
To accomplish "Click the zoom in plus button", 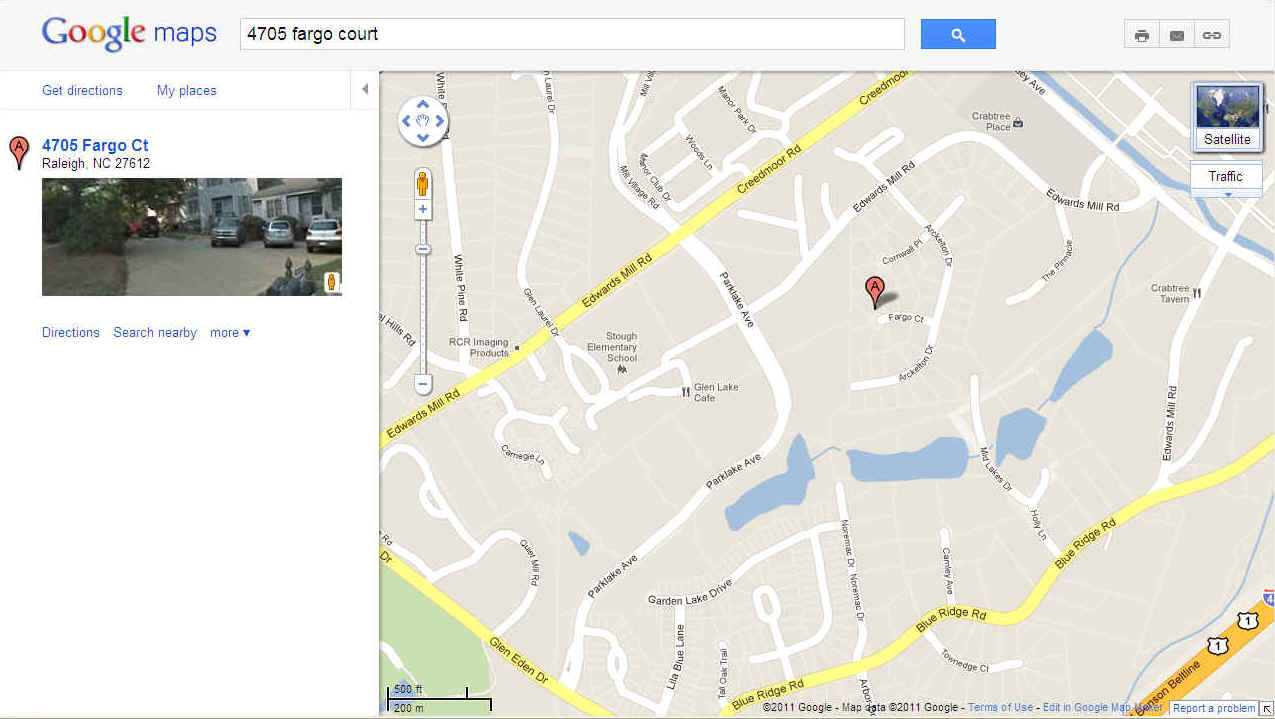I will coord(423,209).
